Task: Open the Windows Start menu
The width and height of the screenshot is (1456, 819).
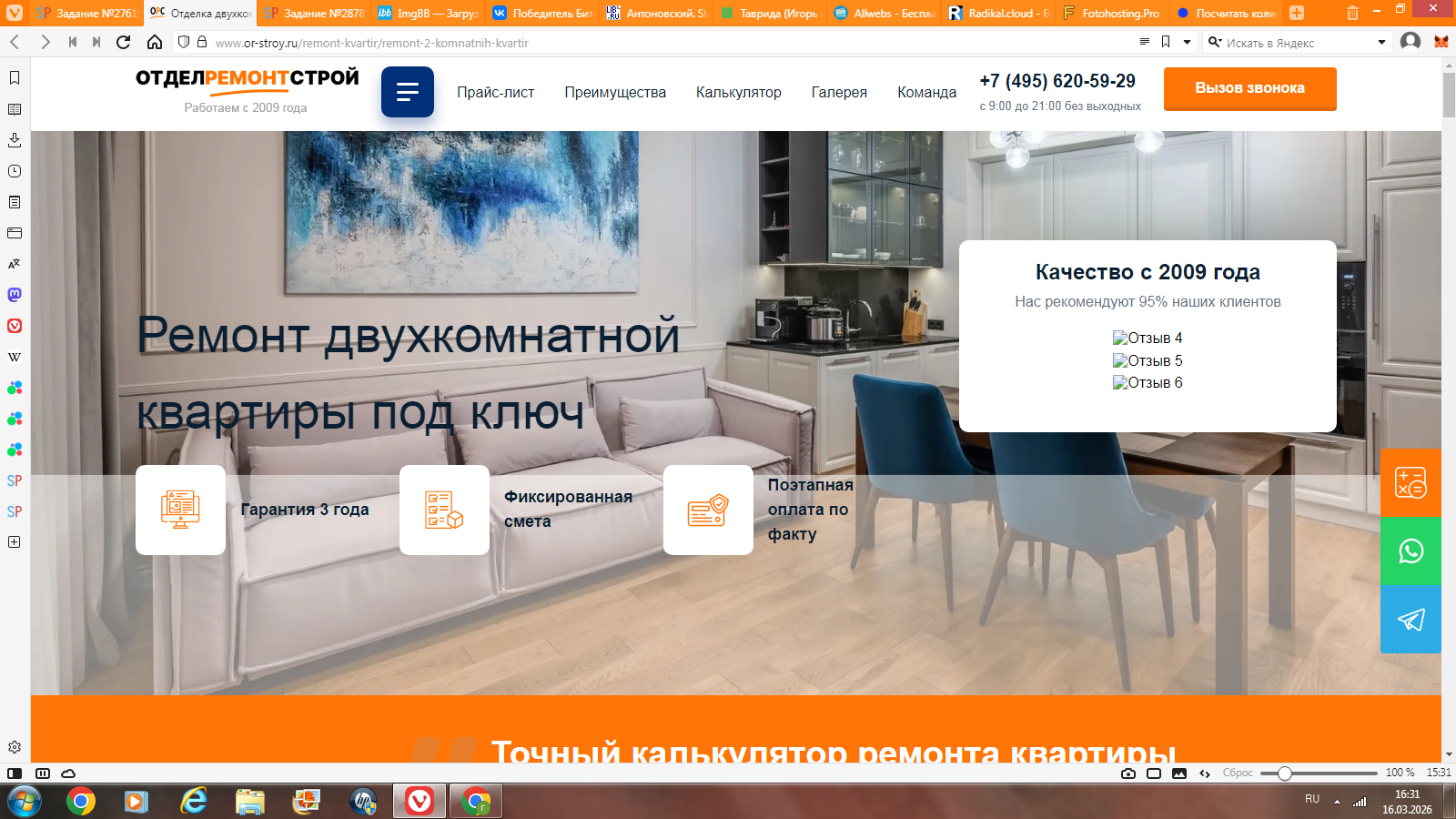Action: tap(24, 802)
